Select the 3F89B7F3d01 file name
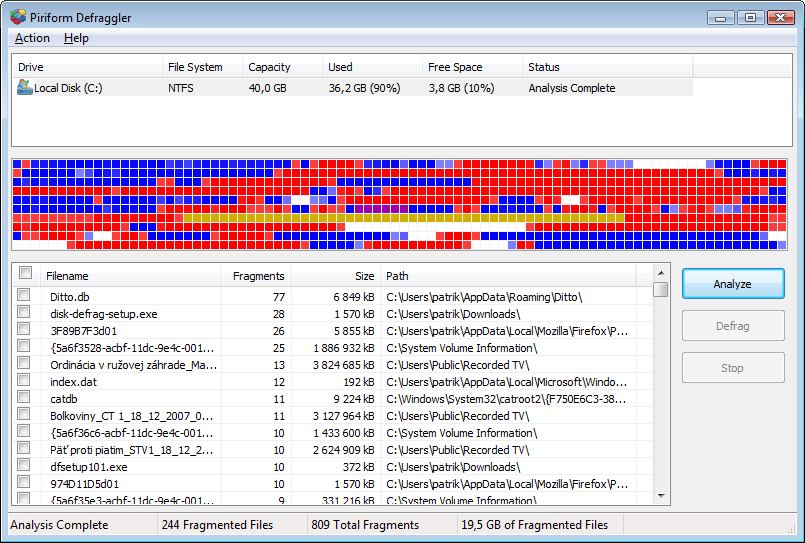The image size is (805, 543). point(84,331)
